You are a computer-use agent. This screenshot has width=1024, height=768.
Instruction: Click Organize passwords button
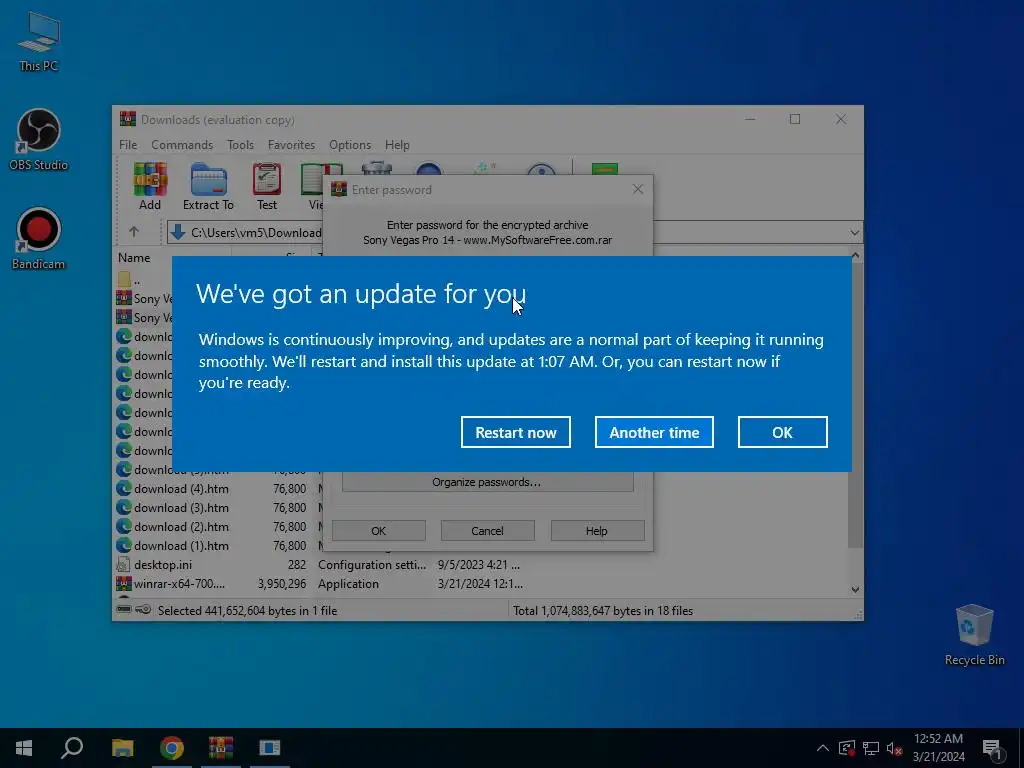487,482
